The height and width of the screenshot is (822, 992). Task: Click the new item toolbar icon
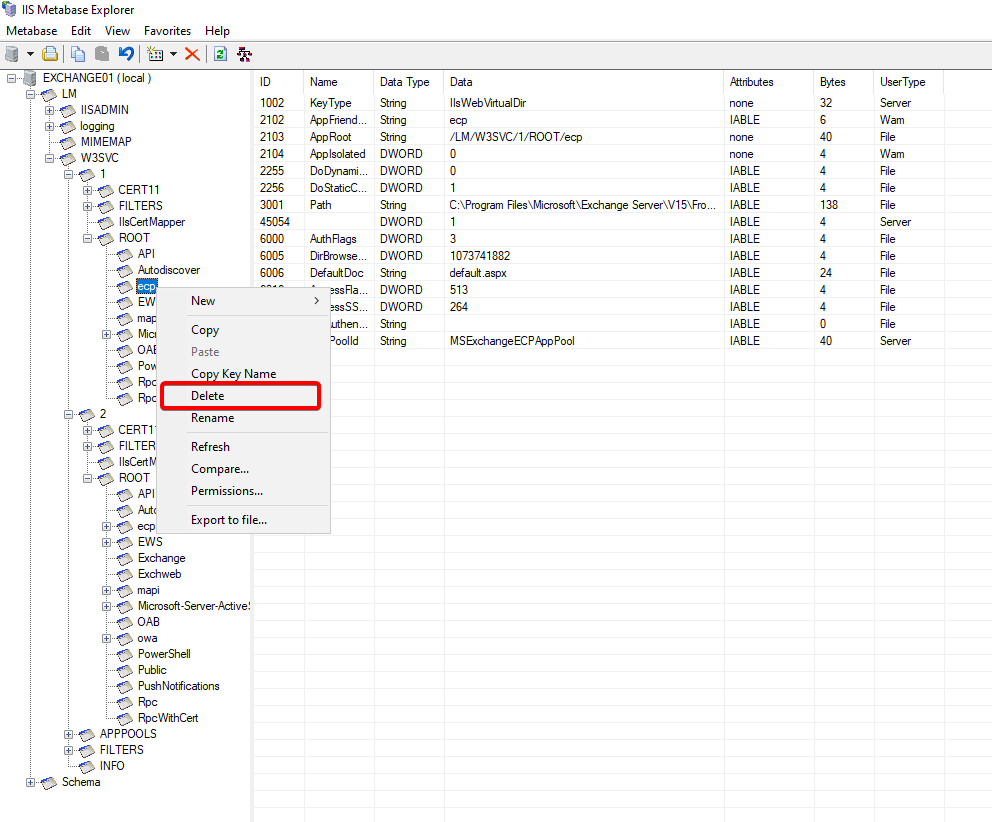coord(154,54)
